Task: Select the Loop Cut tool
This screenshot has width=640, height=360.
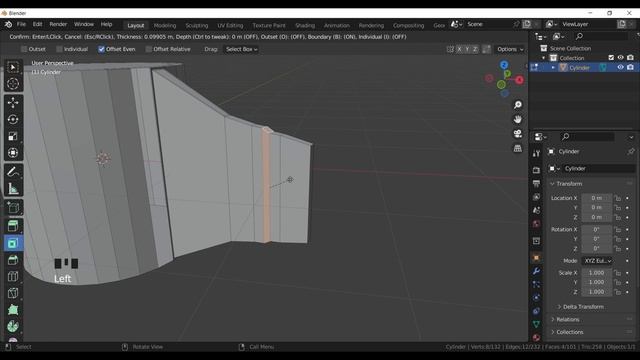Action: click(x=13, y=276)
